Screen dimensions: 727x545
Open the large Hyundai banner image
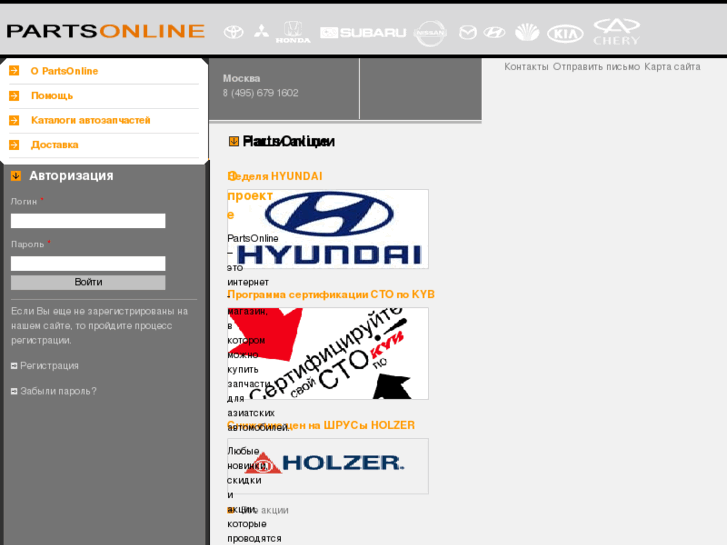point(328,229)
